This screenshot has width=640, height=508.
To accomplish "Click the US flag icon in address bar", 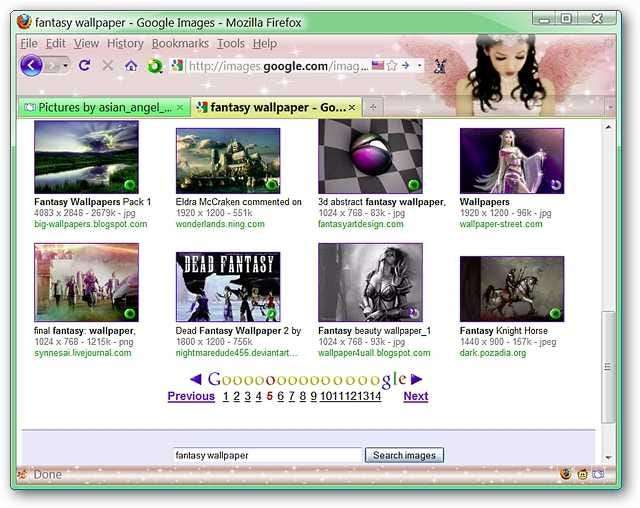I will pos(378,65).
